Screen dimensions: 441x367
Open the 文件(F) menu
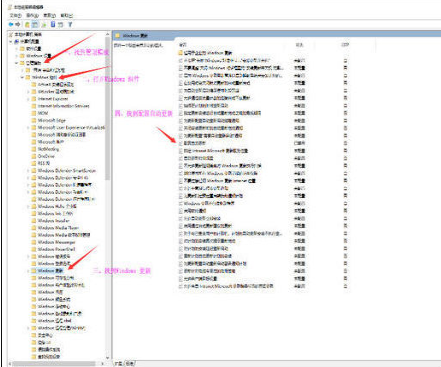pyautogui.click(x=15, y=15)
